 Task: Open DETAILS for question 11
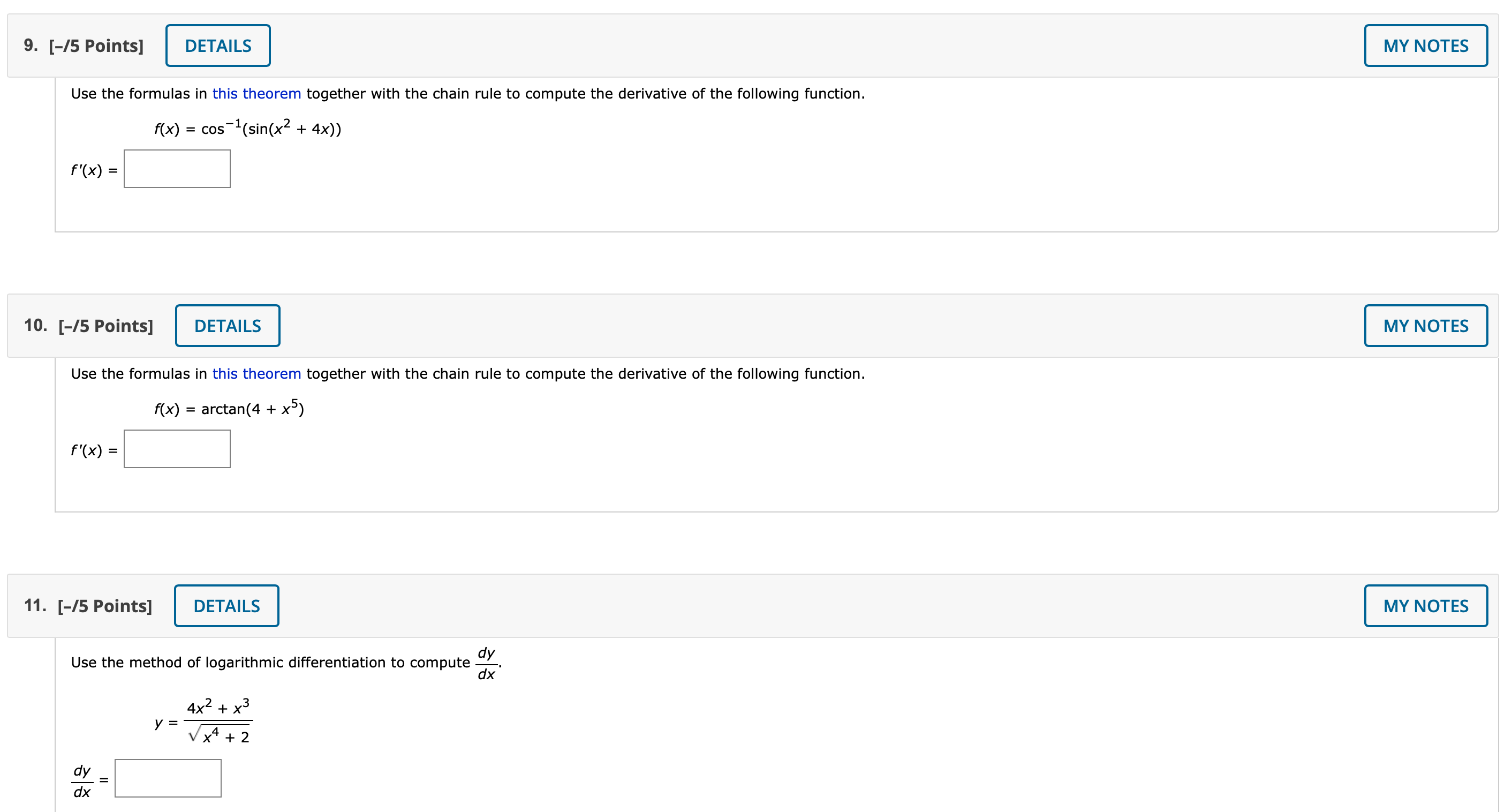[226, 605]
